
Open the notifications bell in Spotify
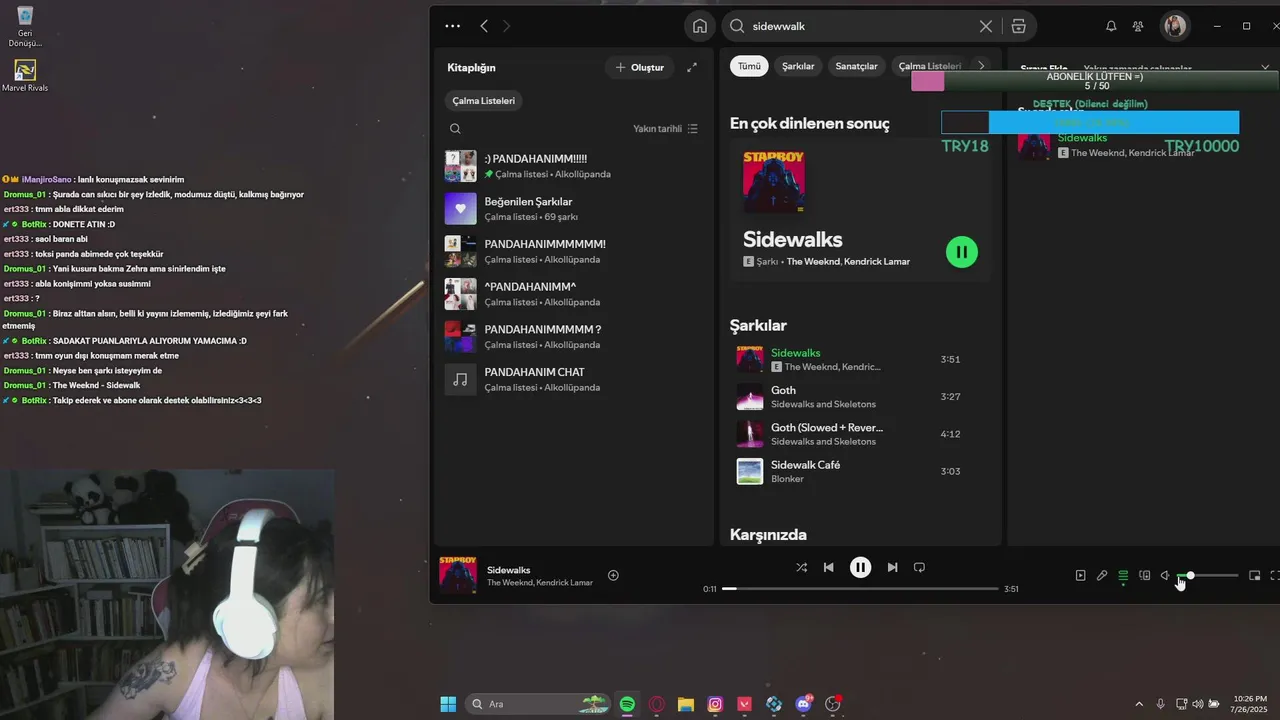coord(1111,26)
